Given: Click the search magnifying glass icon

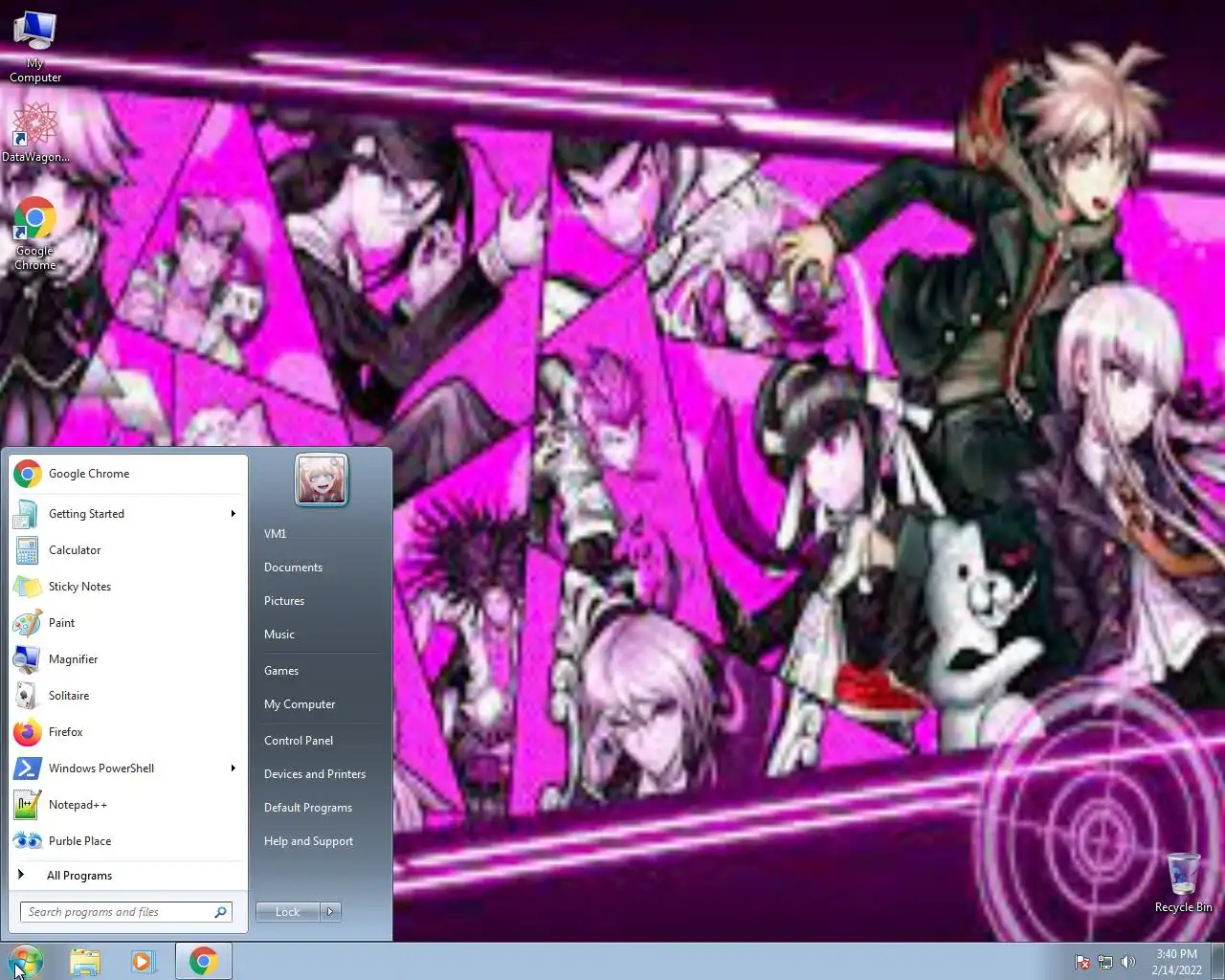Looking at the screenshot, I should pos(220,912).
